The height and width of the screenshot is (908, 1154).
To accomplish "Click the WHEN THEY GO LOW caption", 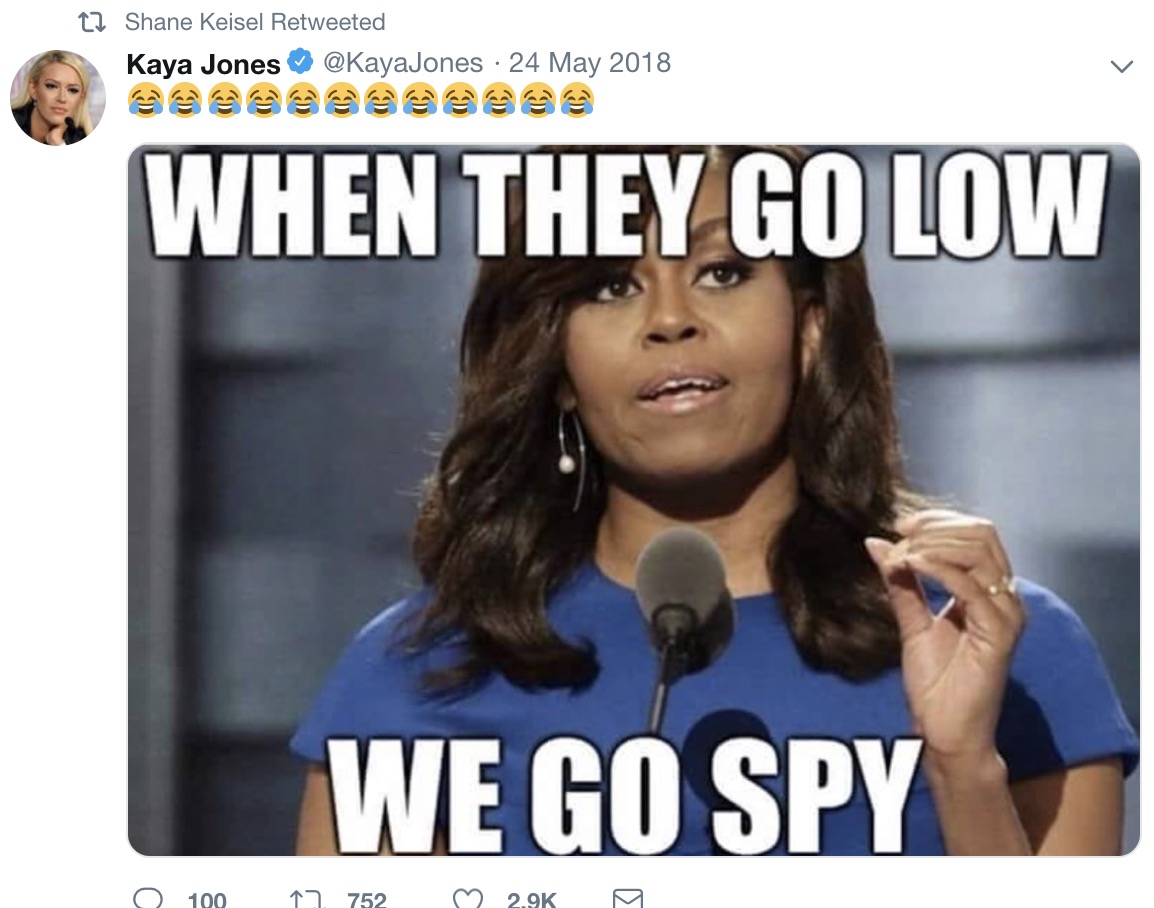I will [x=627, y=205].
